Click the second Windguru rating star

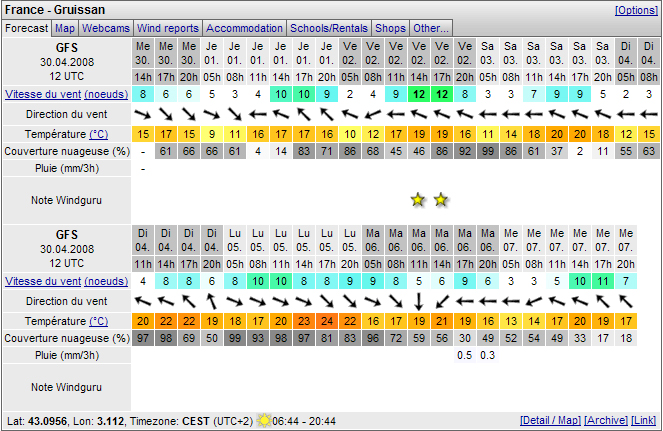(x=441, y=199)
